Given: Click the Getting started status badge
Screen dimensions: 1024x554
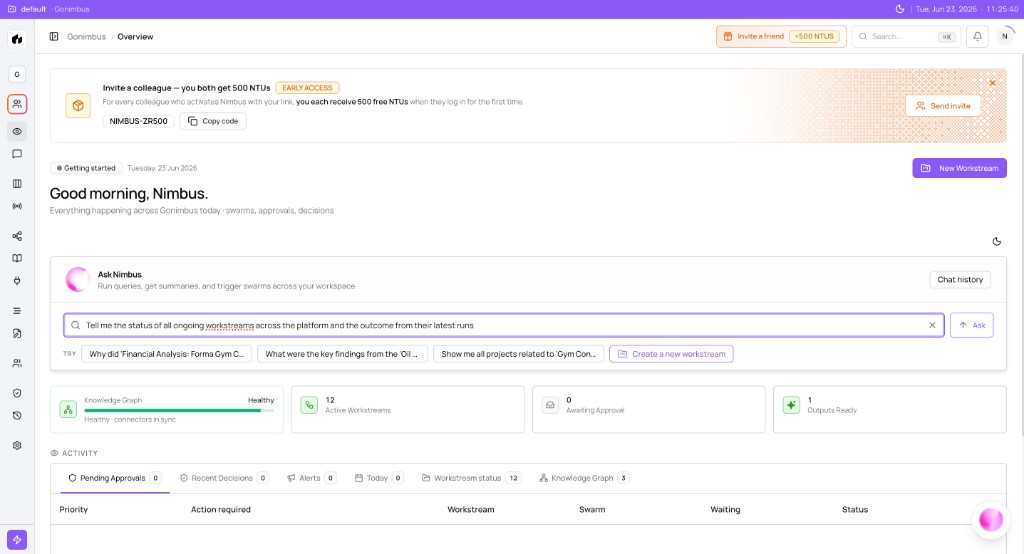Looking at the screenshot, I should click(x=86, y=168).
